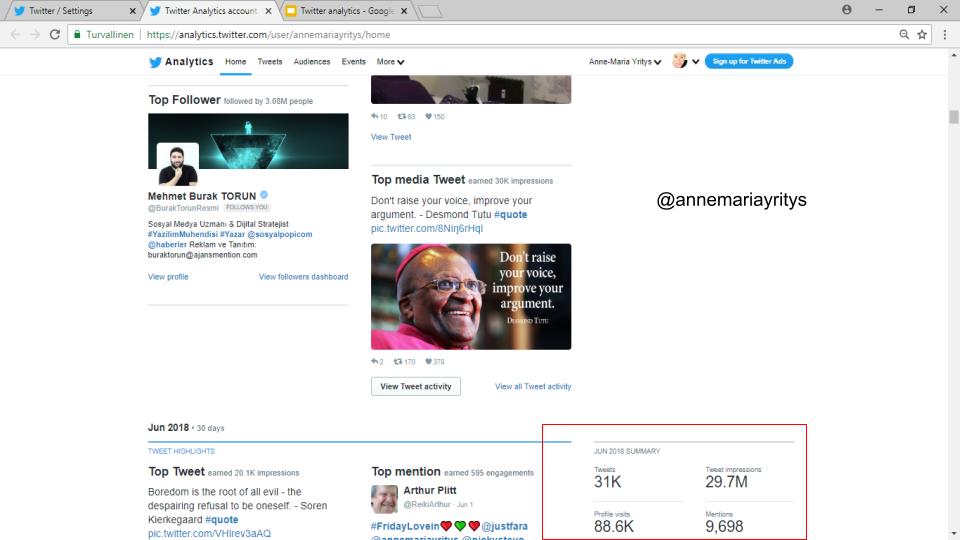Screen dimensions: 960x540
Task: Click @sosyalpopicom mention link
Action: coord(280,234)
